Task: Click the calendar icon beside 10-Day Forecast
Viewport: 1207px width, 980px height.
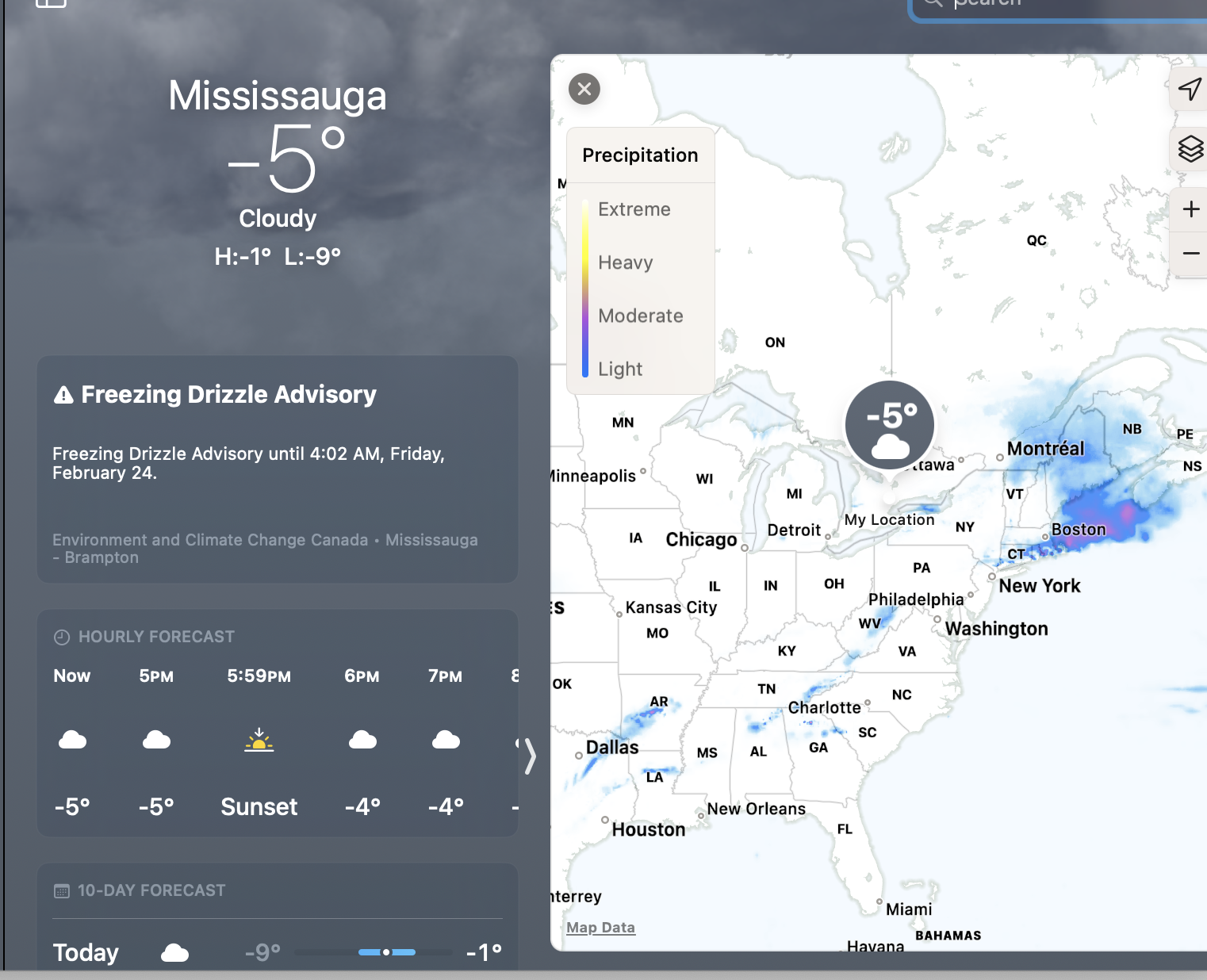Action: click(62, 890)
